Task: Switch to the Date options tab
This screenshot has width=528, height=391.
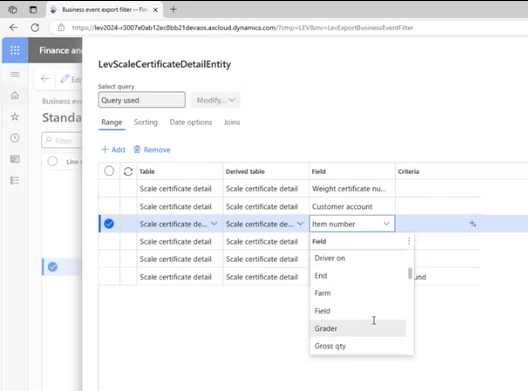Action: 191,122
